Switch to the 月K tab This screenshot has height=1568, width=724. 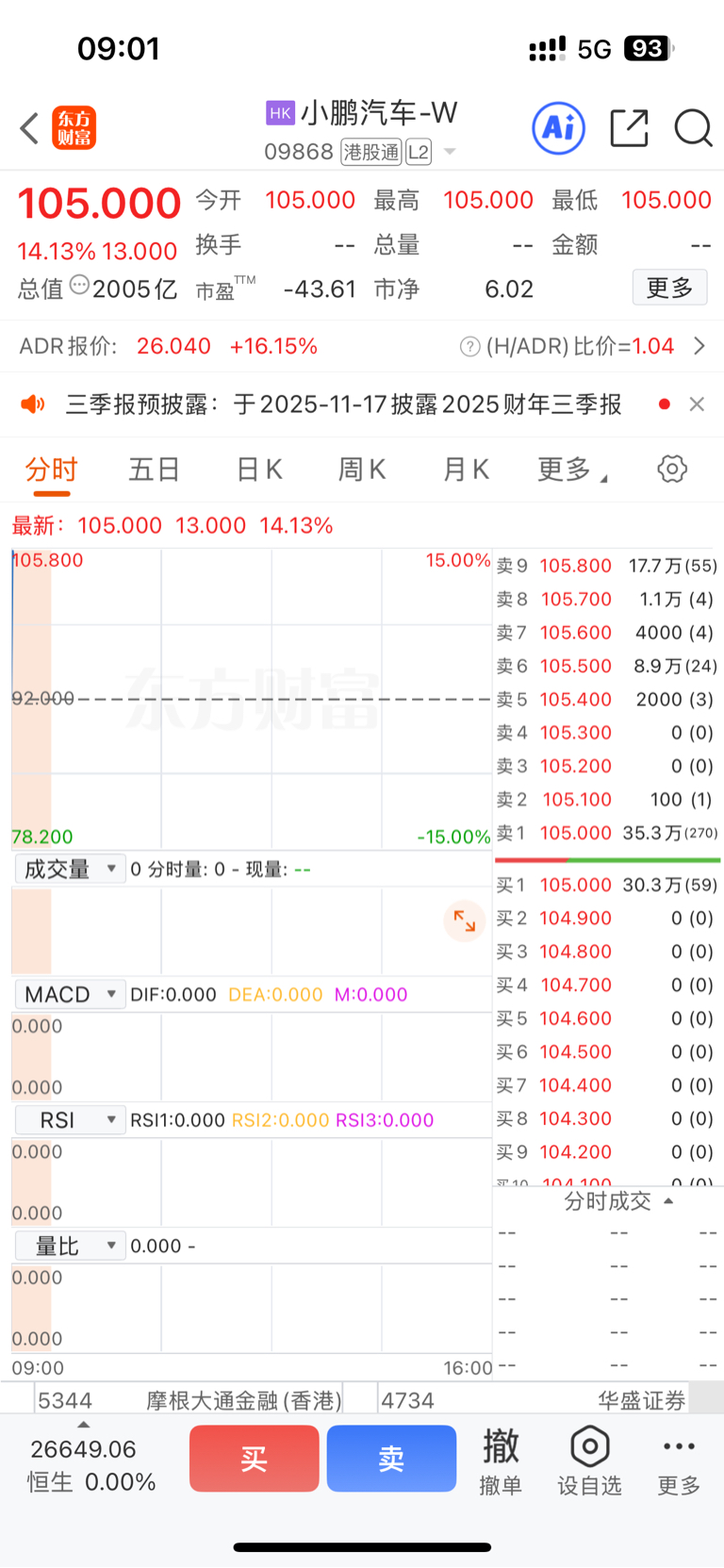click(466, 469)
